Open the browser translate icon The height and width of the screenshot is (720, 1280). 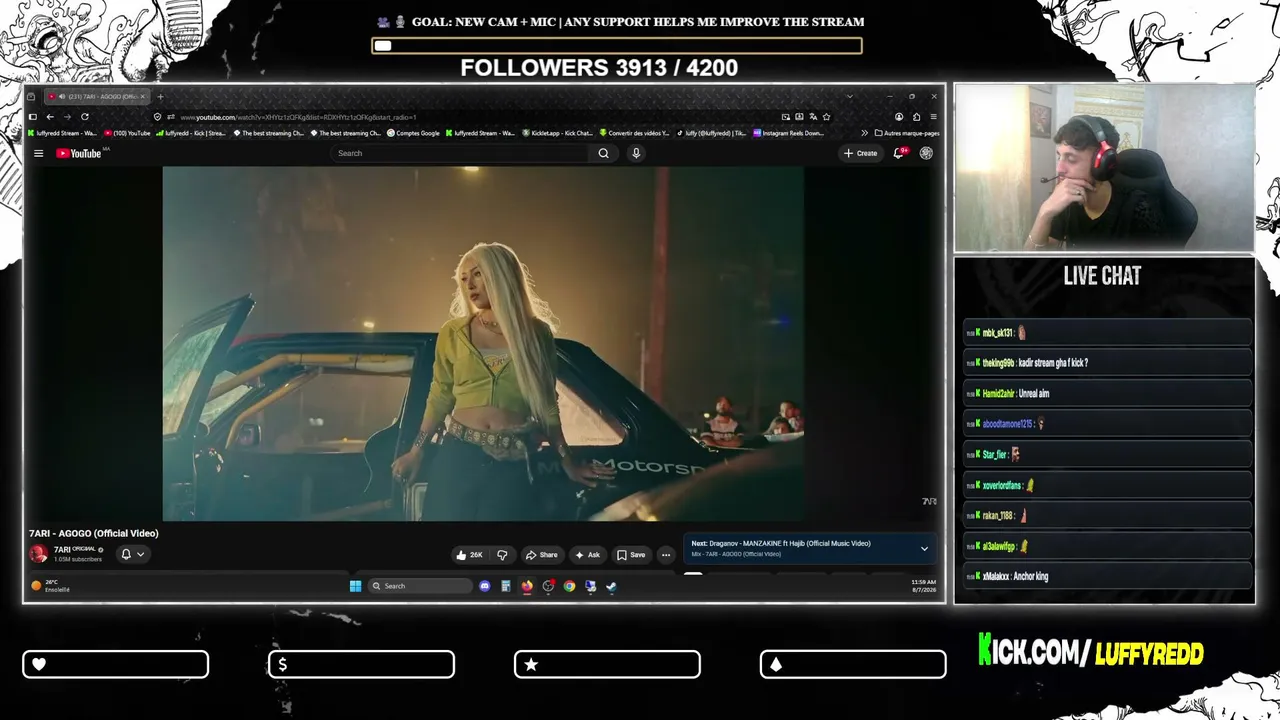click(x=813, y=117)
